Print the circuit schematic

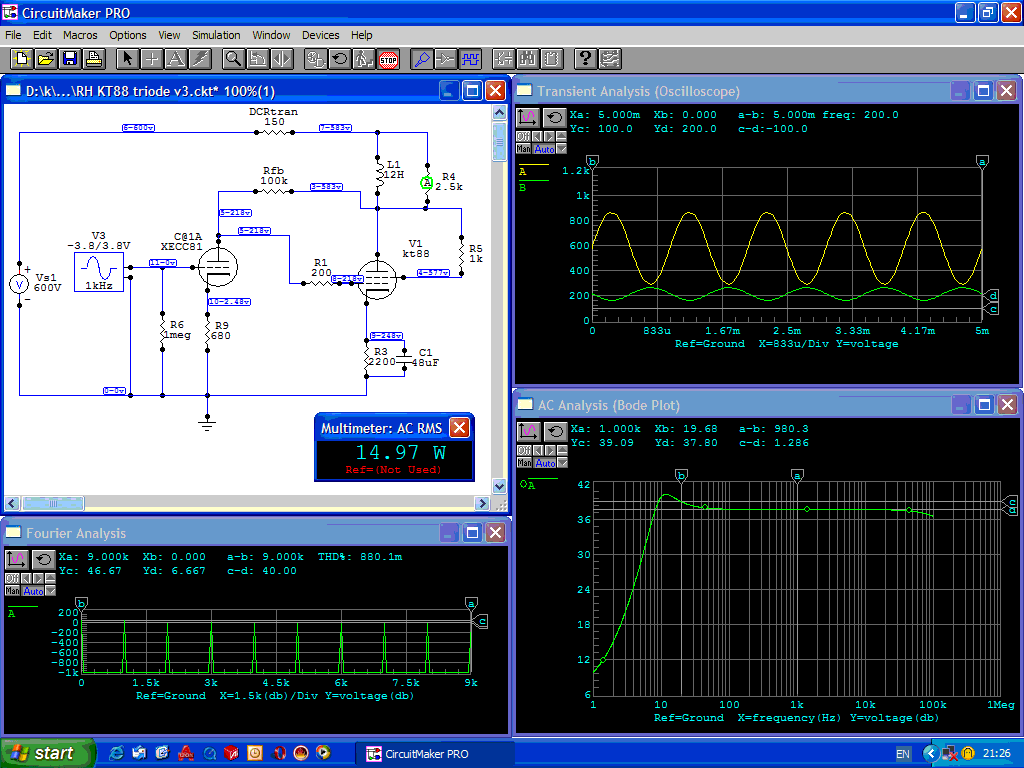pos(94,59)
